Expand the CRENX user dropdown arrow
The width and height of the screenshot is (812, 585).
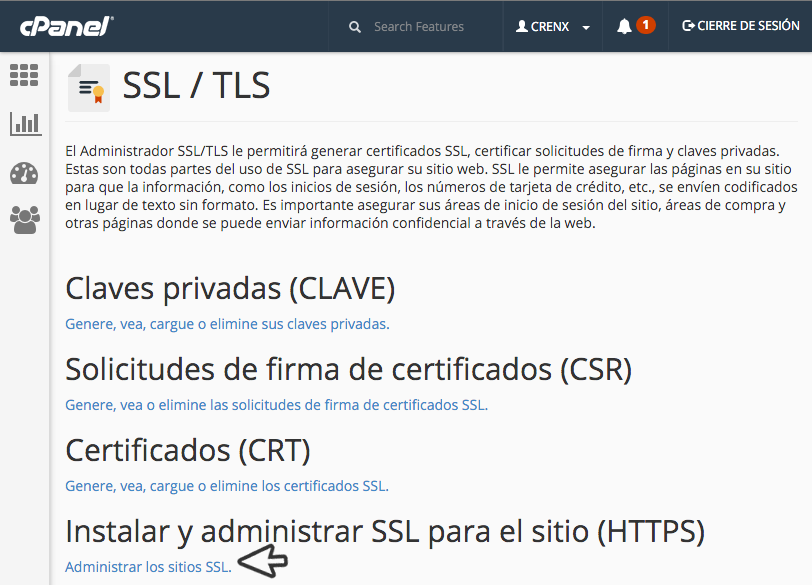click(586, 28)
